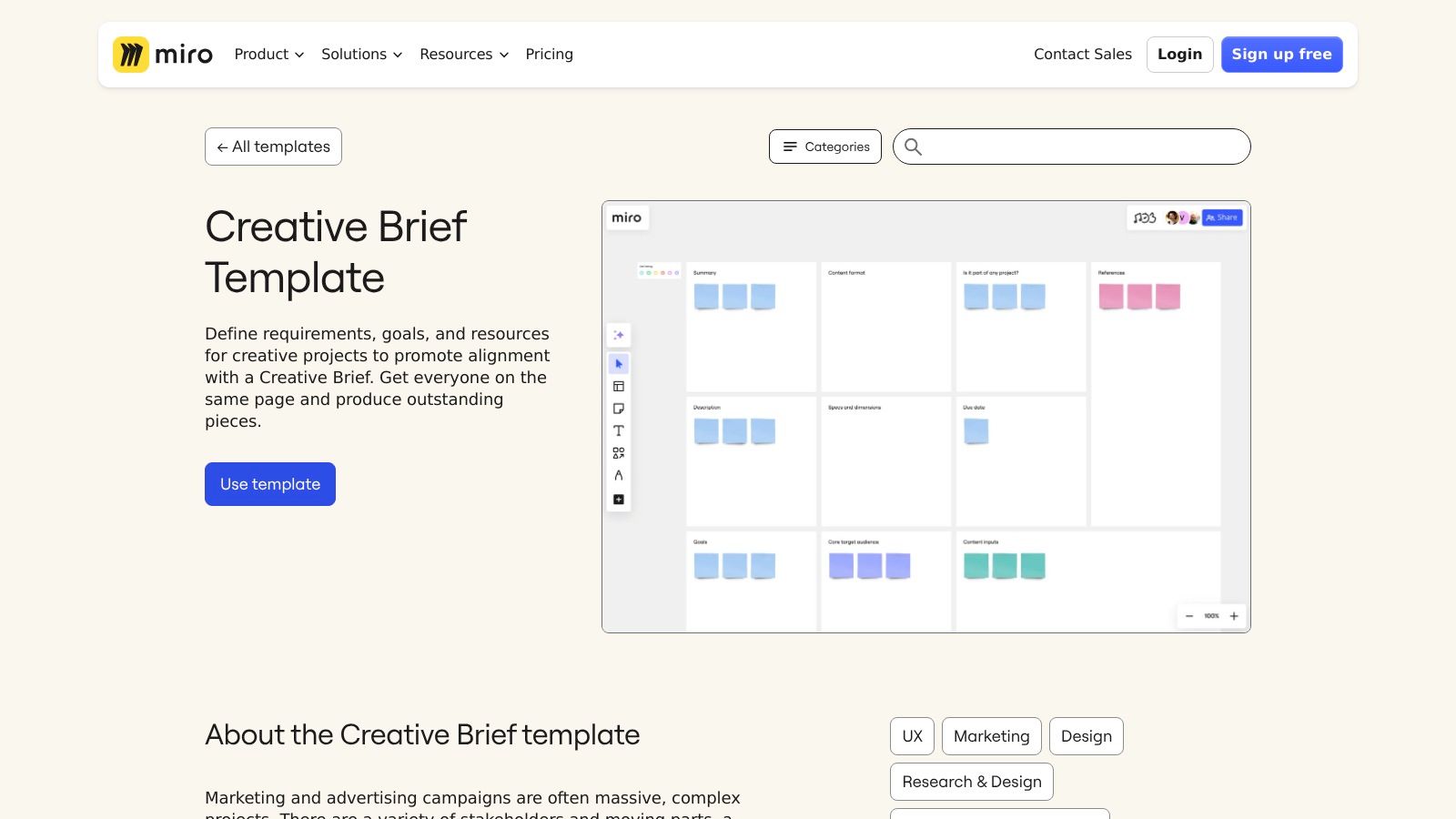Viewport: 1456px width, 819px height.
Task: Click the Specs and dimensions frame label
Action: [x=854, y=408]
